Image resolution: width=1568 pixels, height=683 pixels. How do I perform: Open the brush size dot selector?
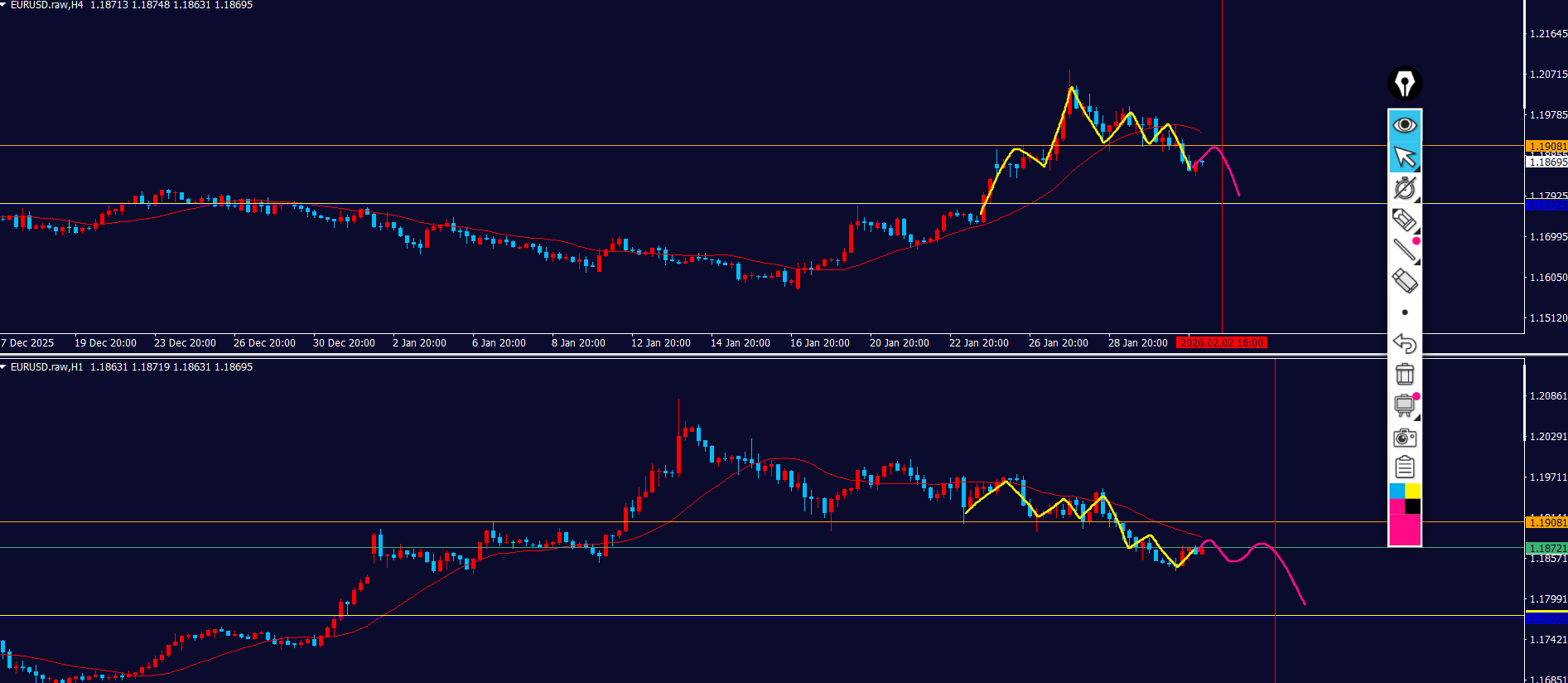(x=1405, y=312)
